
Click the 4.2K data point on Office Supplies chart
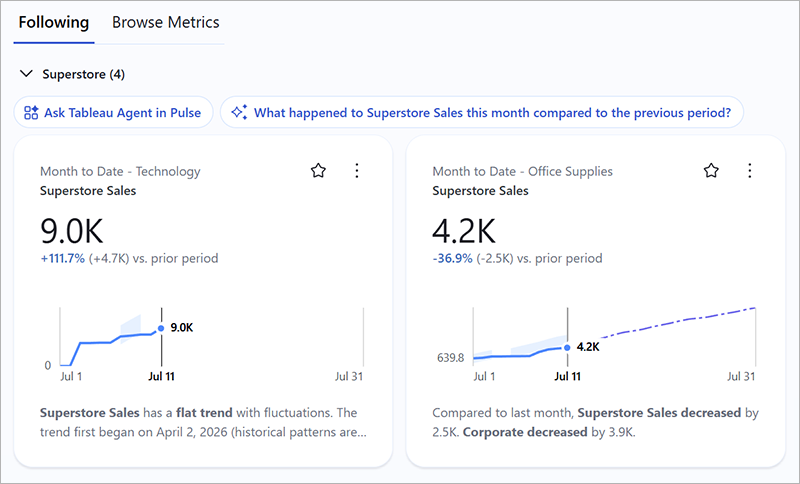pyautogui.click(x=567, y=348)
